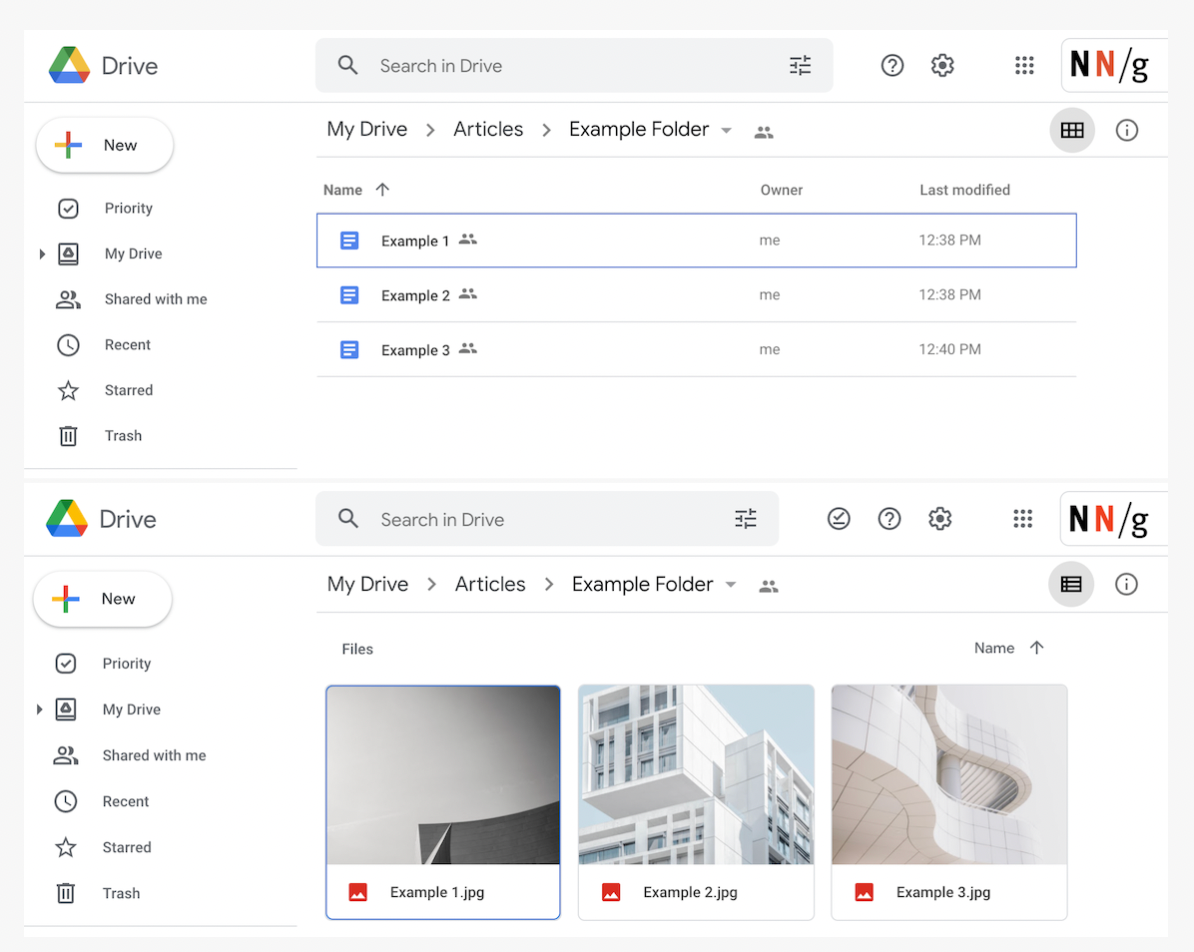Click image file icon of Example 2.jpg
Screen dimensions: 1194x952
click(x=611, y=892)
